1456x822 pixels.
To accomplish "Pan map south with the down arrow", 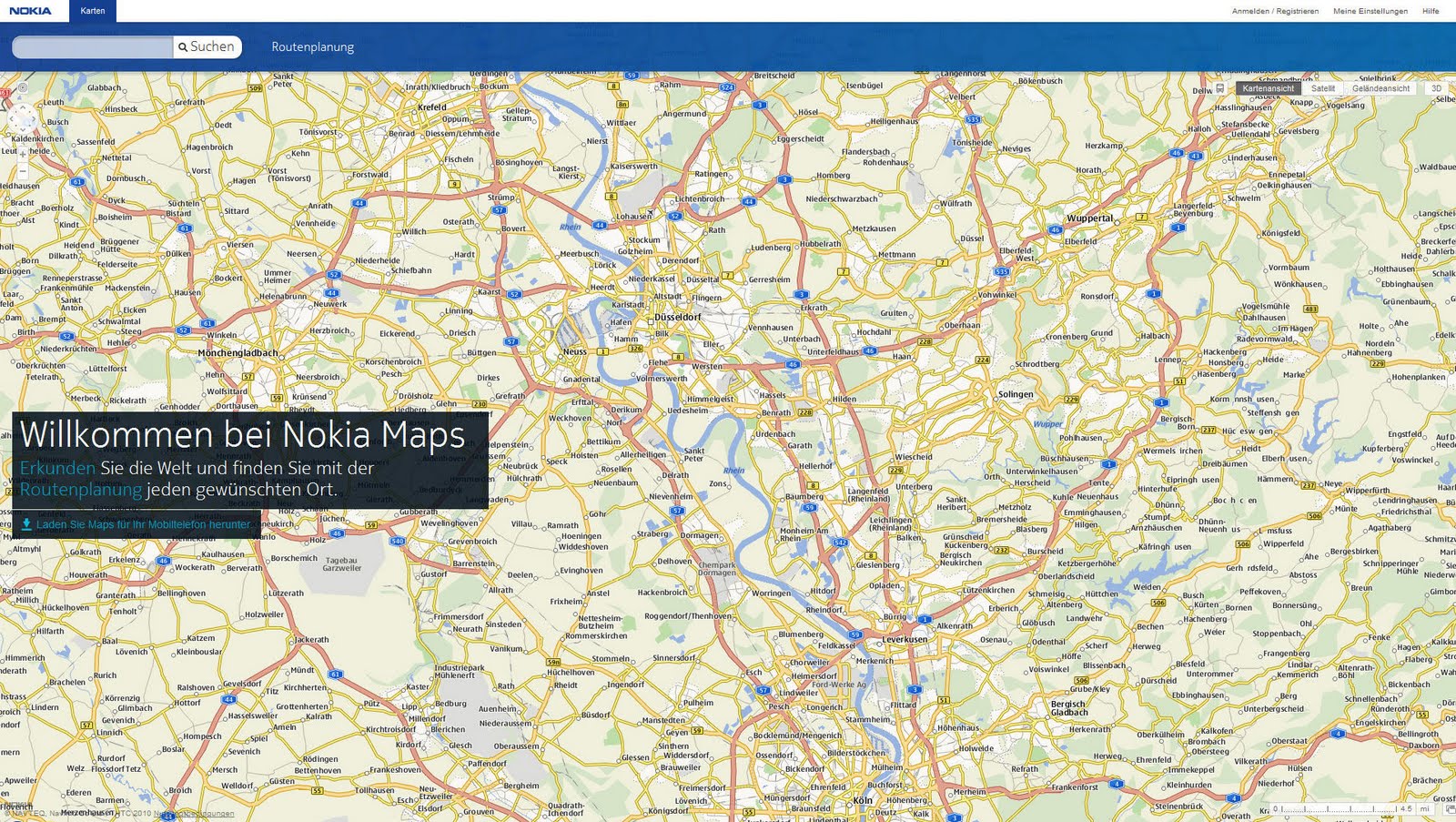I will (x=23, y=129).
